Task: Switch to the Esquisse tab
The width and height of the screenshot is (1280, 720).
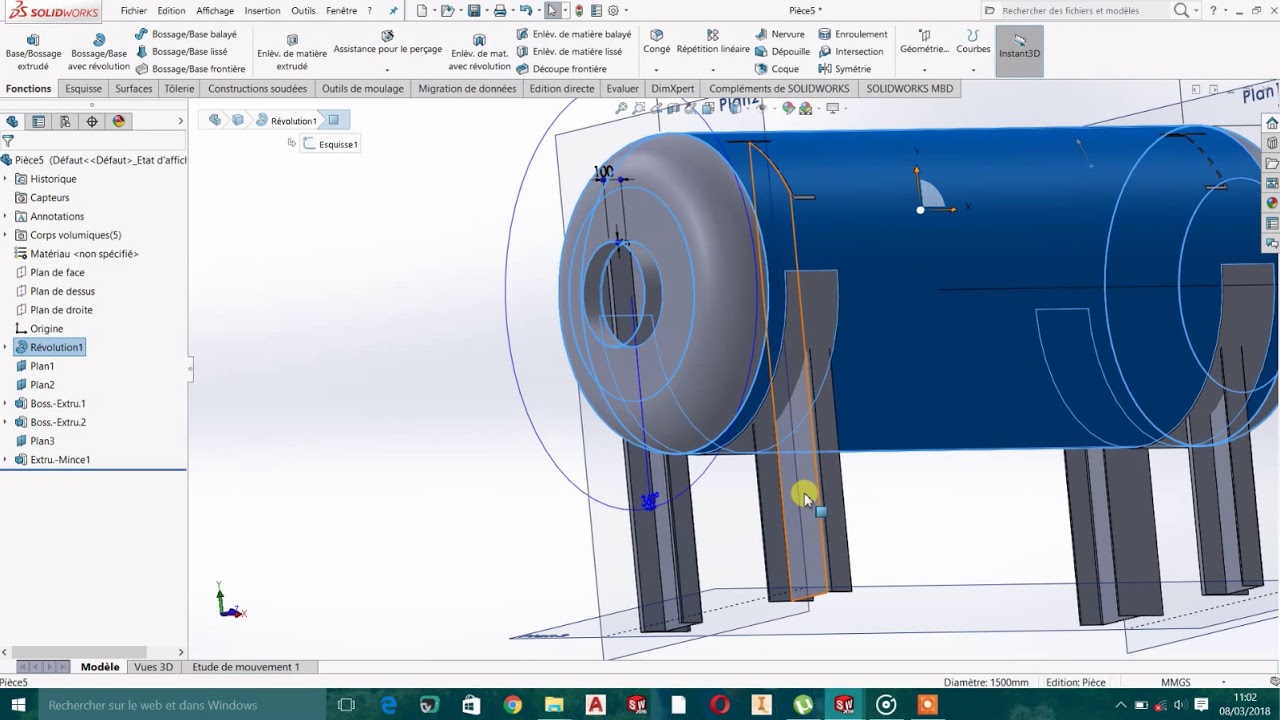Action: (x=84, y=88)
